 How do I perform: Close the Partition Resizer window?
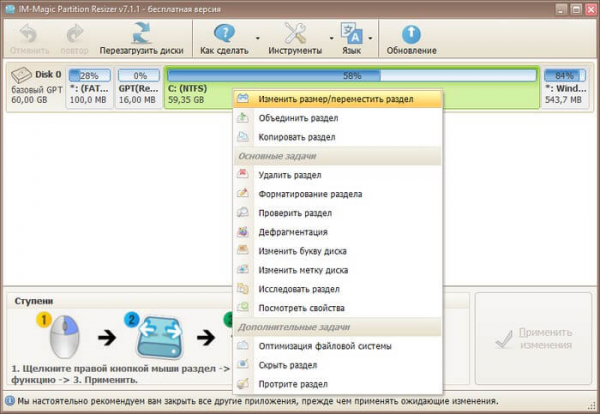pyautogui.click(x=591, y=9)
